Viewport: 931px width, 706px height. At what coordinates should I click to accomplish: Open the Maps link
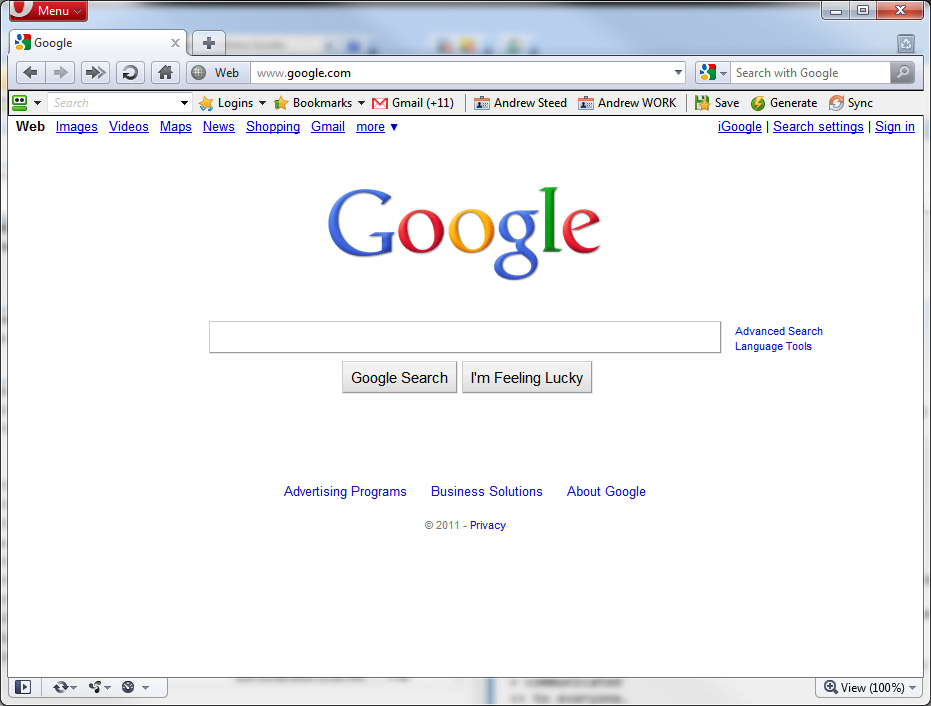(x=176, y=126)
